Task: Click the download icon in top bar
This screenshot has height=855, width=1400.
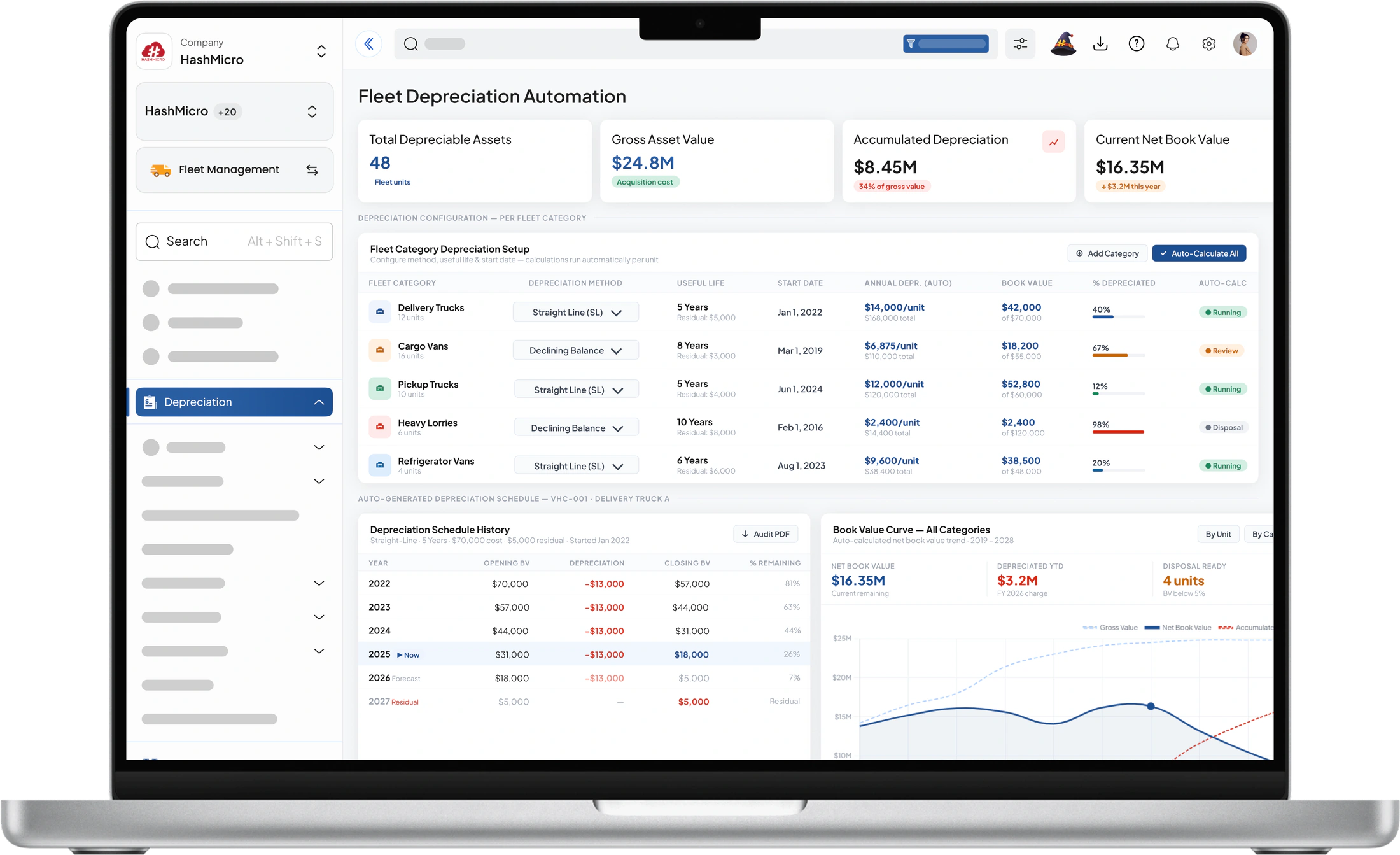Action: click(x=1100, y=44)
